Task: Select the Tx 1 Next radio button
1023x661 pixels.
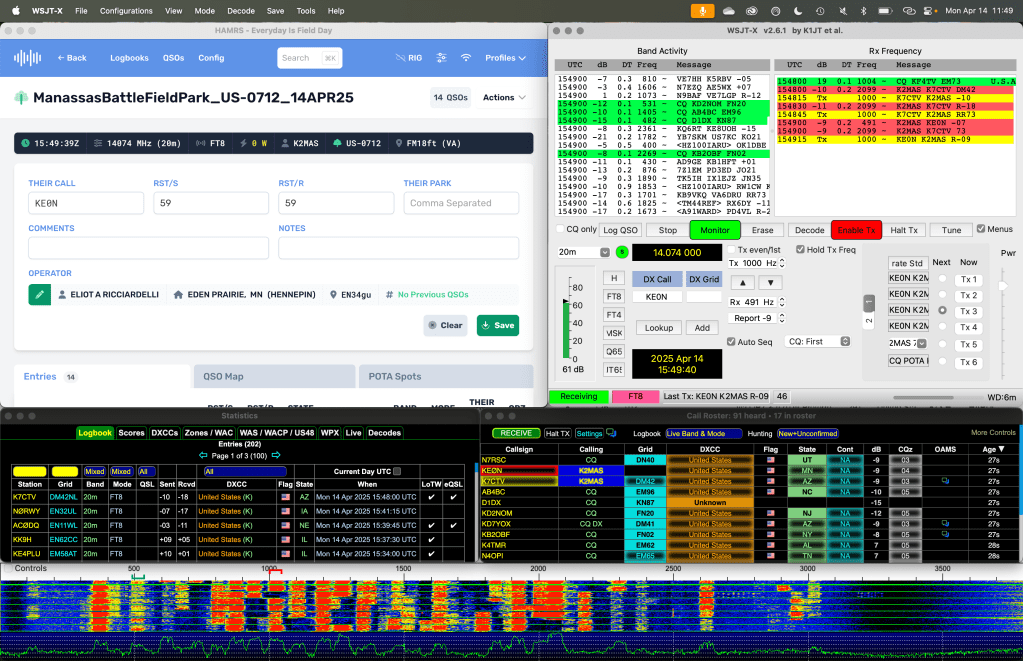Action: tap(941, 280)
